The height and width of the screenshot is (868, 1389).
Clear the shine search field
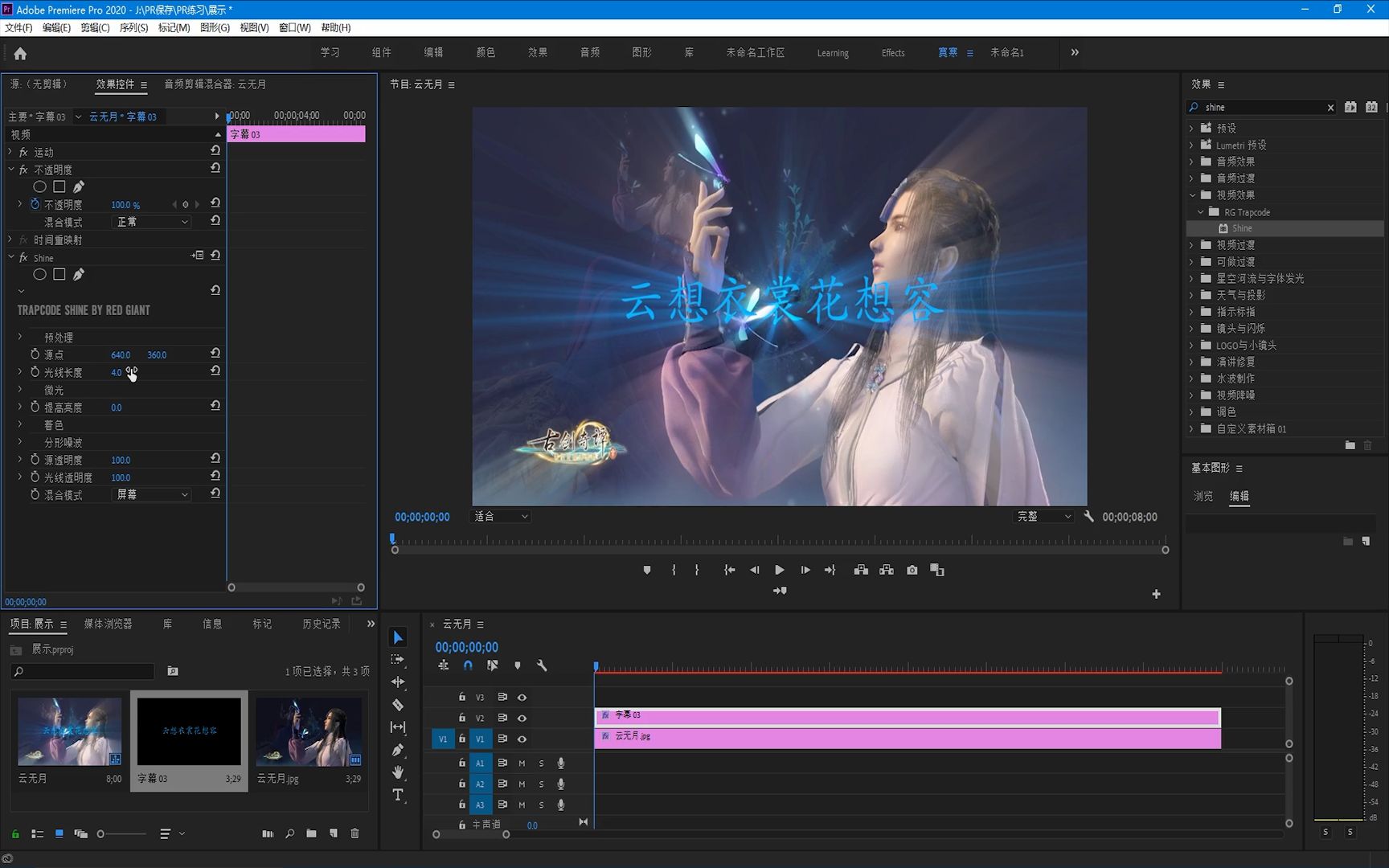coord(1330,108)
